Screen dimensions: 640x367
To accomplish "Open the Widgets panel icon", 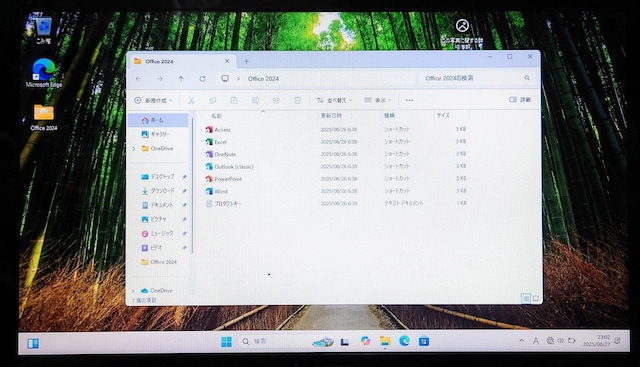I will coord(33,343).
